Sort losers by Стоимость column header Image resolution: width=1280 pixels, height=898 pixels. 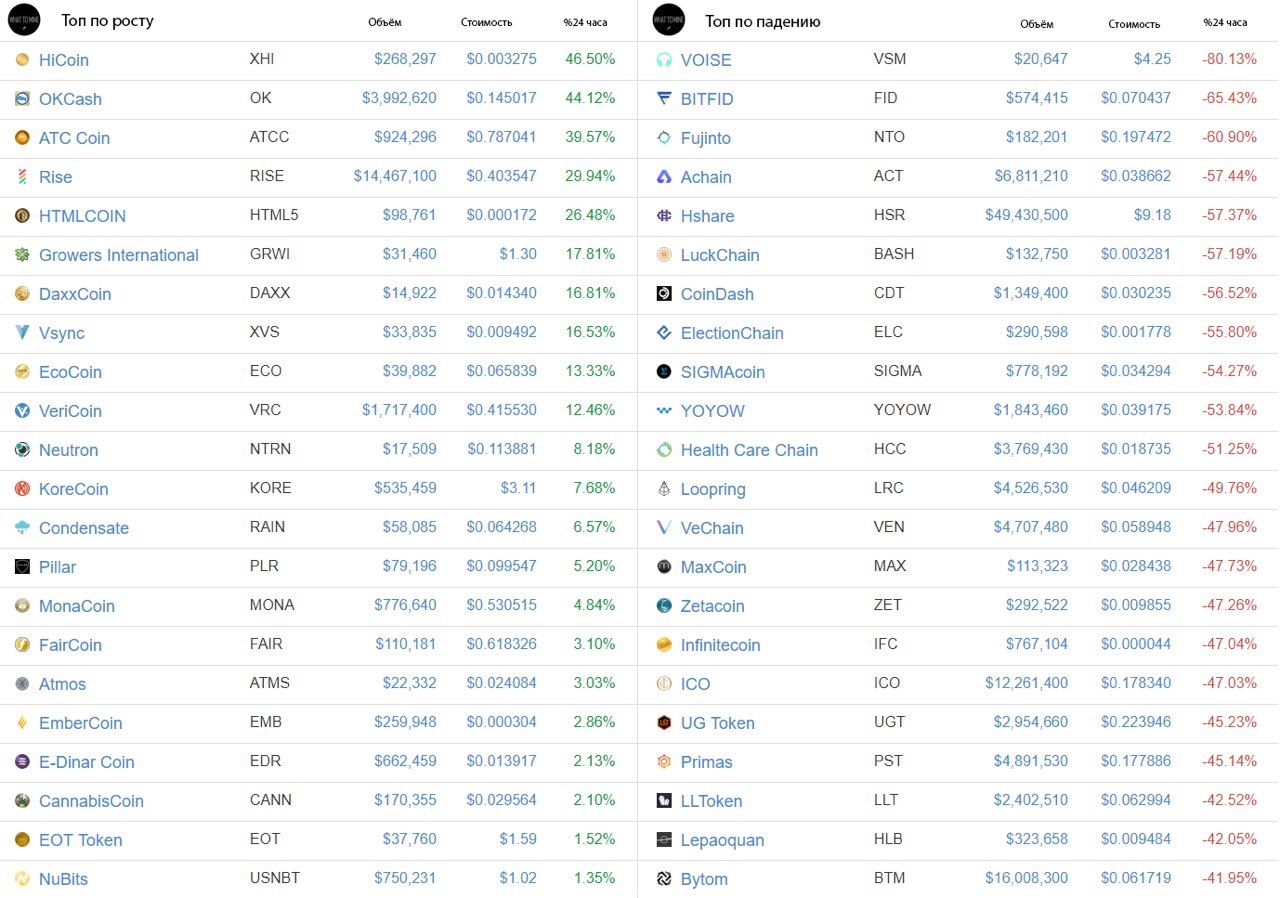pyautogui.click(x=1135, y=24)
